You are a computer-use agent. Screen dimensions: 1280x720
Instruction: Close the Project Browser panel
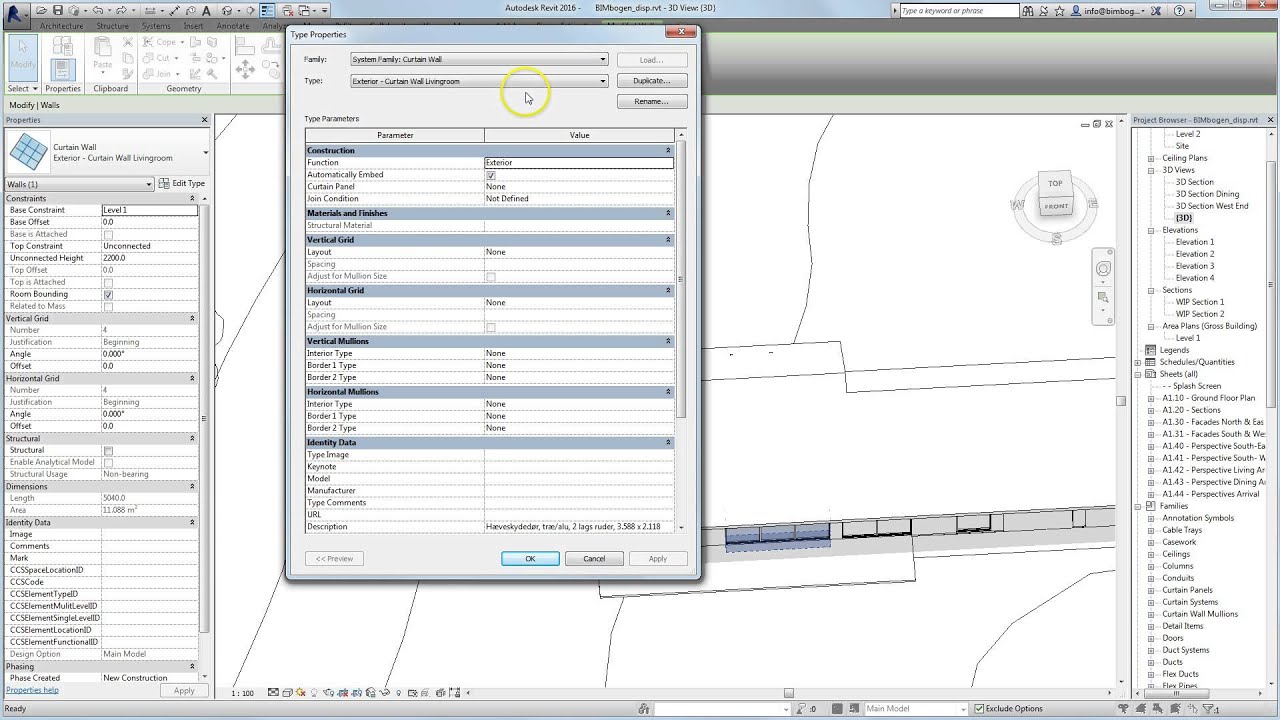point(1271,120)
